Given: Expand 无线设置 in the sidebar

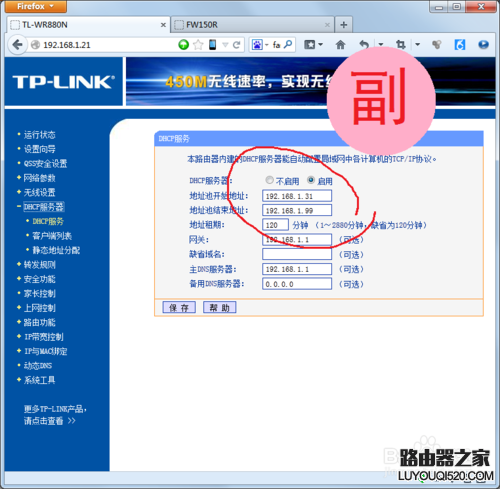Looking at the screenshot, I should (x=39, y=192).
